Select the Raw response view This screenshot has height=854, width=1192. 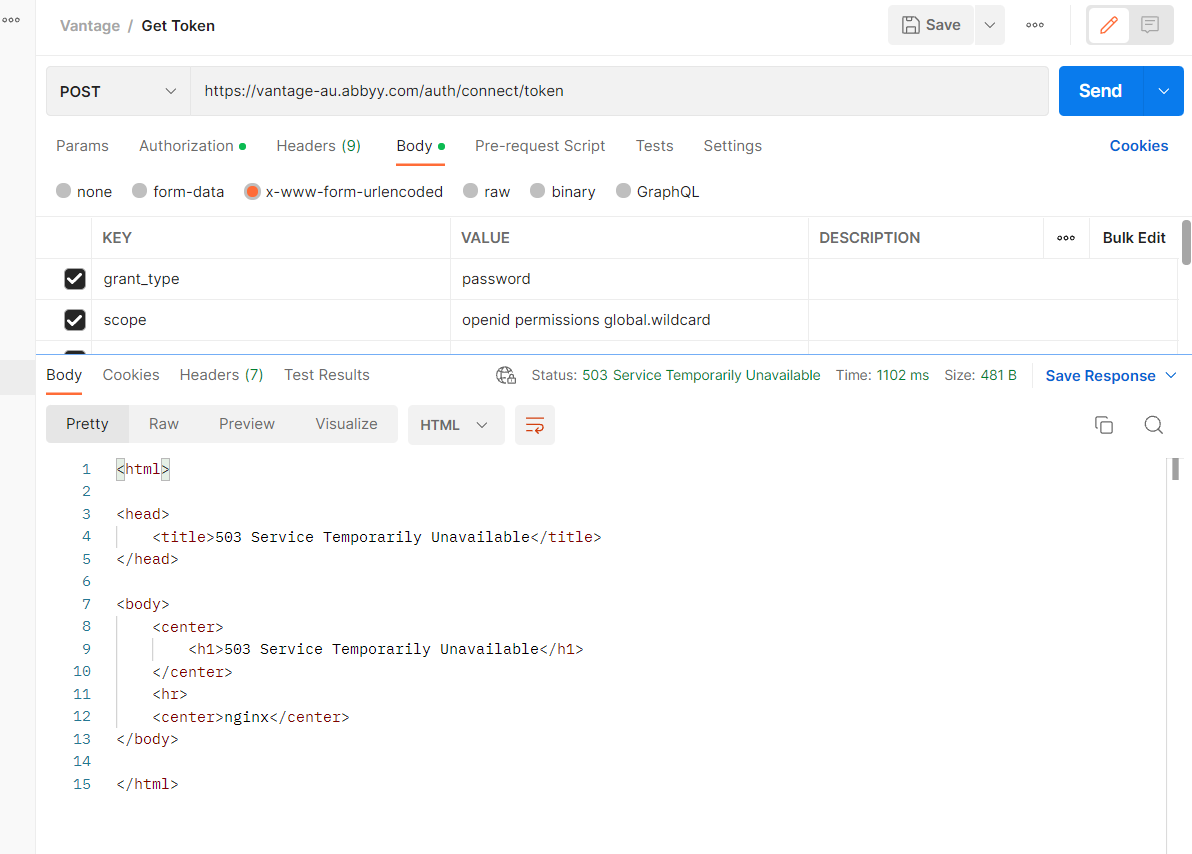click(163, 424)
